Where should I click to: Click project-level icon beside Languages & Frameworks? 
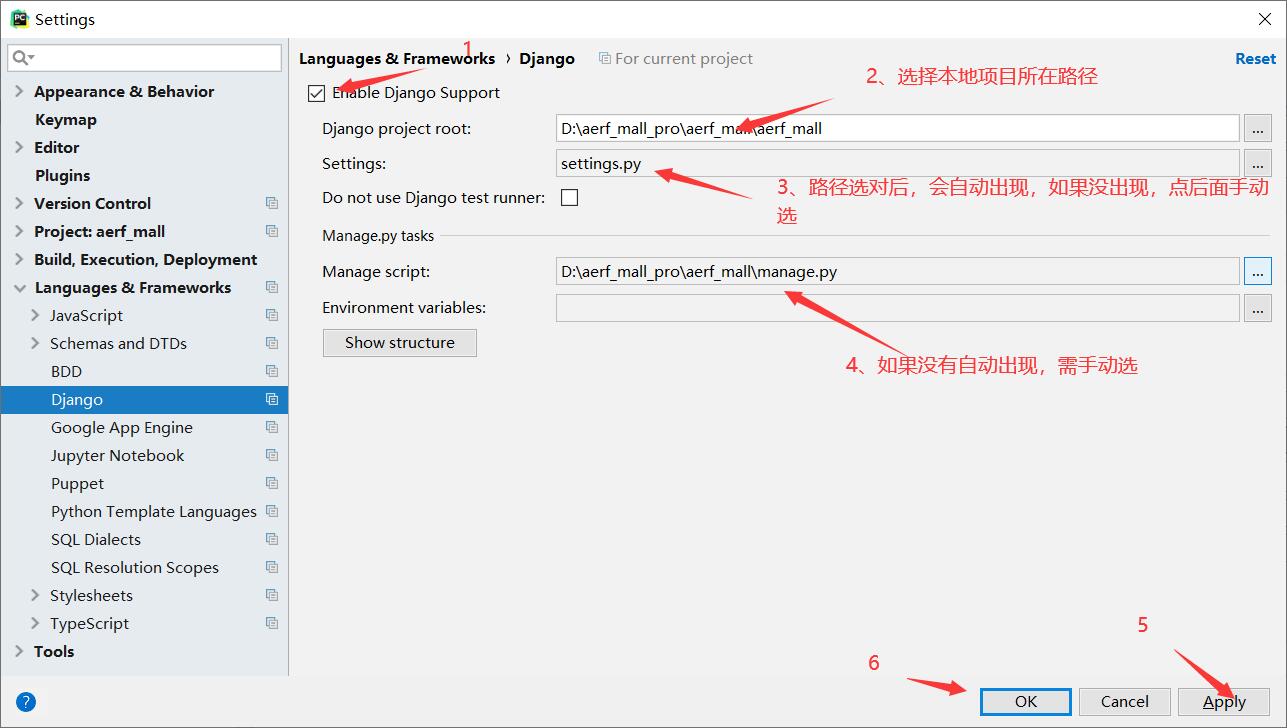(271, 287)
